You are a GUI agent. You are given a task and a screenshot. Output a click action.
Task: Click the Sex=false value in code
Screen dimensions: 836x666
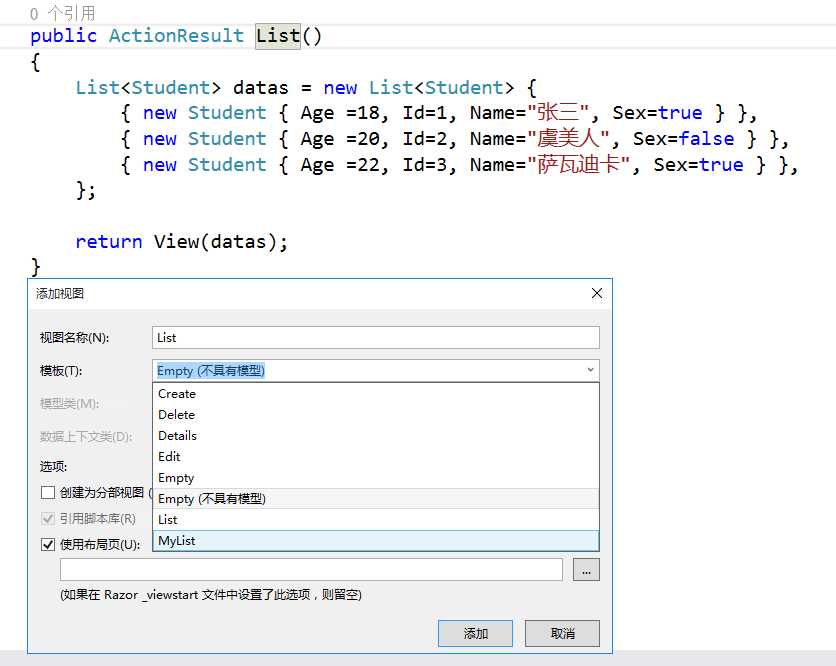click(684, 139)
